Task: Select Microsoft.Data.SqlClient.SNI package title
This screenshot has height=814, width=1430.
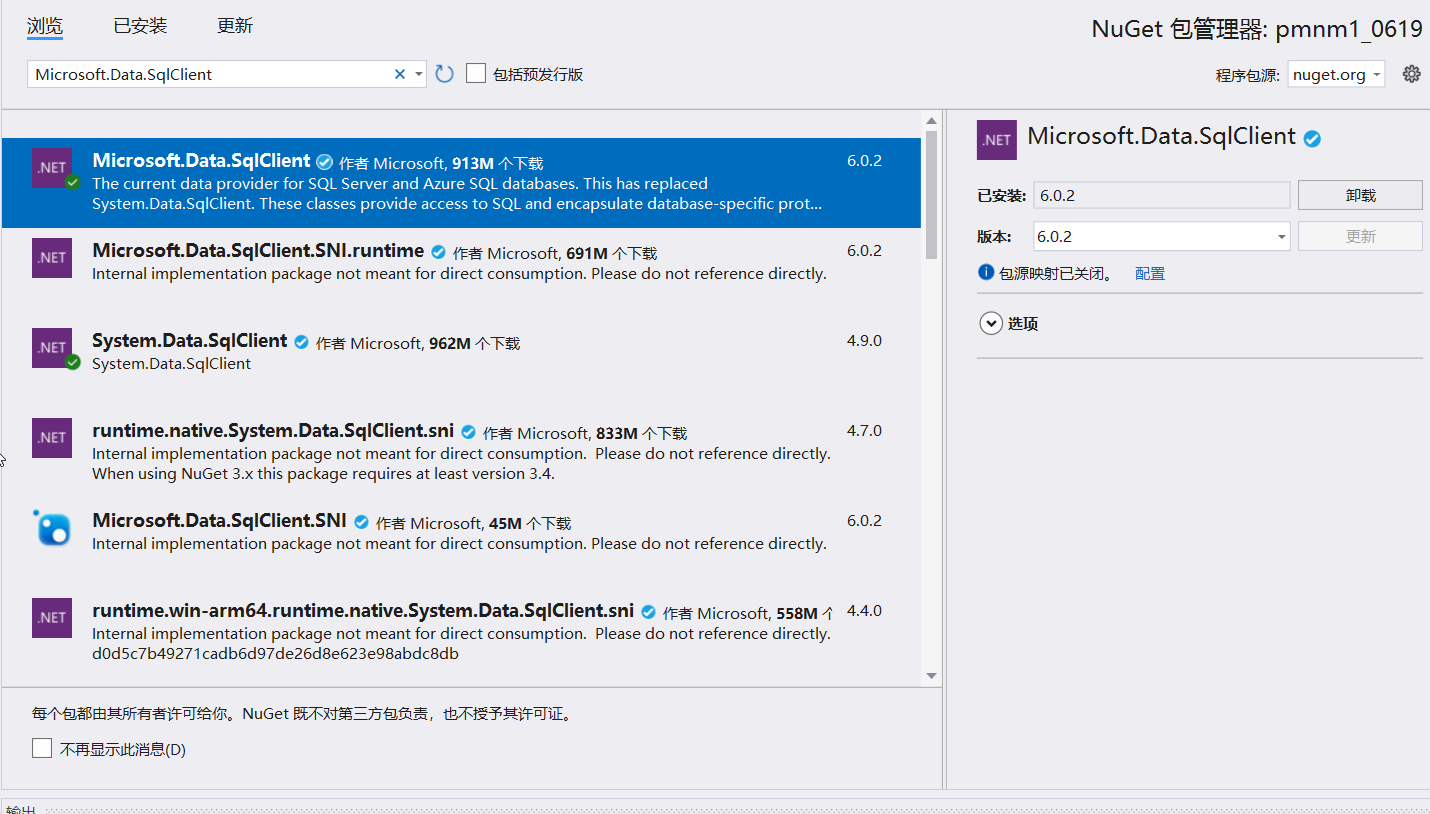Action: [x=219, y=520]
